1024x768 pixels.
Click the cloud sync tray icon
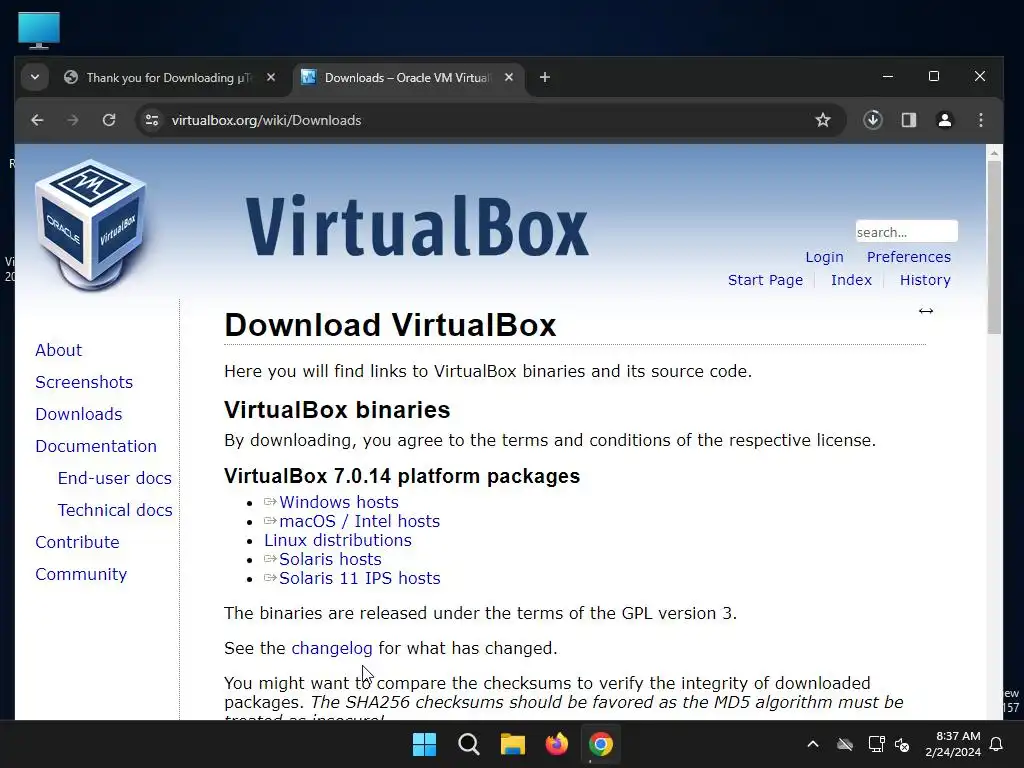(x=845, y=744)
